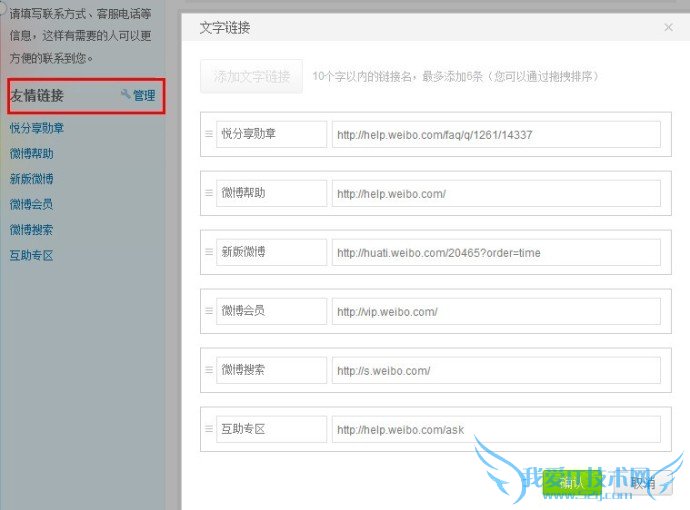
Task: Click the drag handle for 互助专区 row
Action: click(x=209, y=429)
